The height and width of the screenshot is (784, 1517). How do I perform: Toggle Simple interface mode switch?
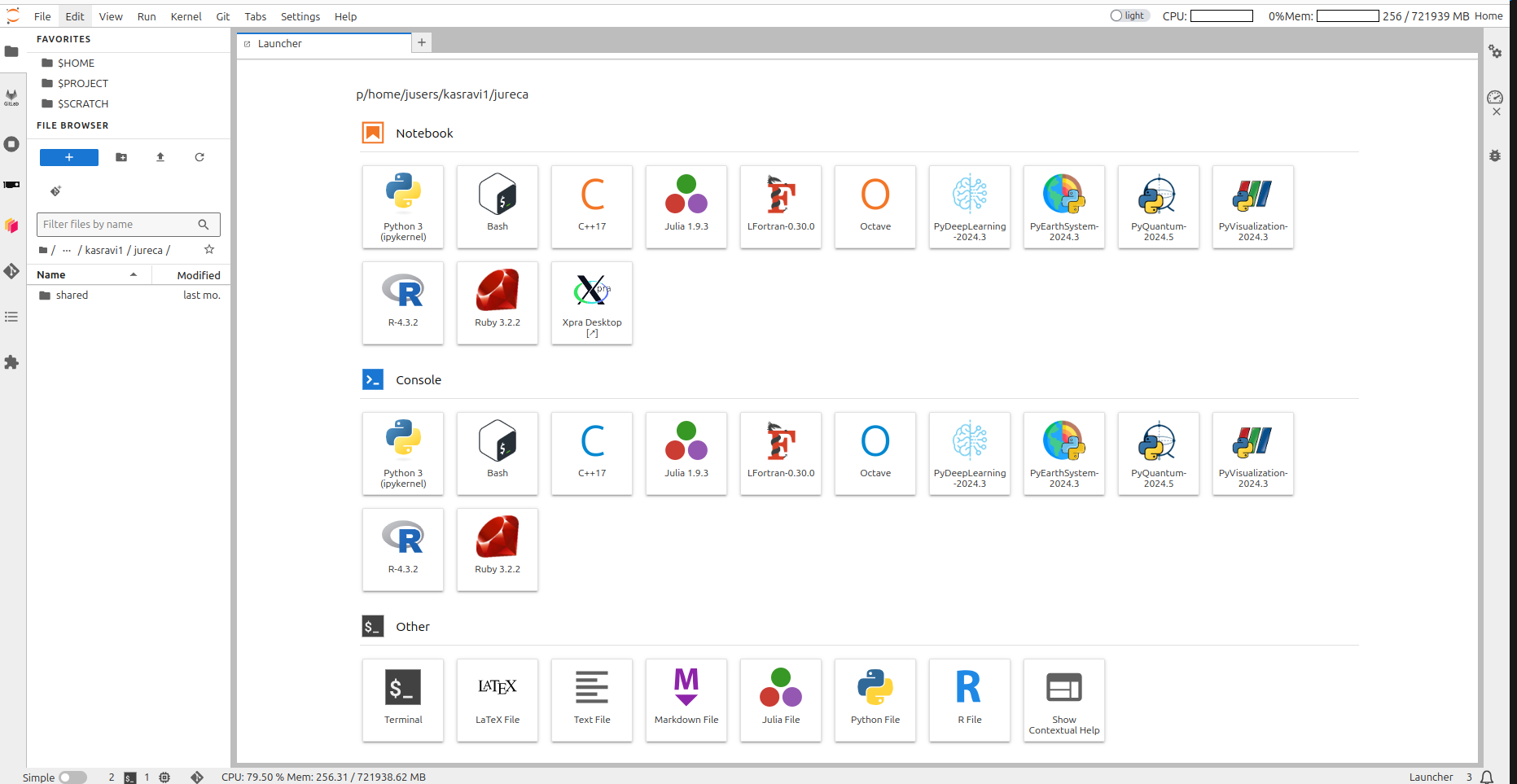[72, 777]
